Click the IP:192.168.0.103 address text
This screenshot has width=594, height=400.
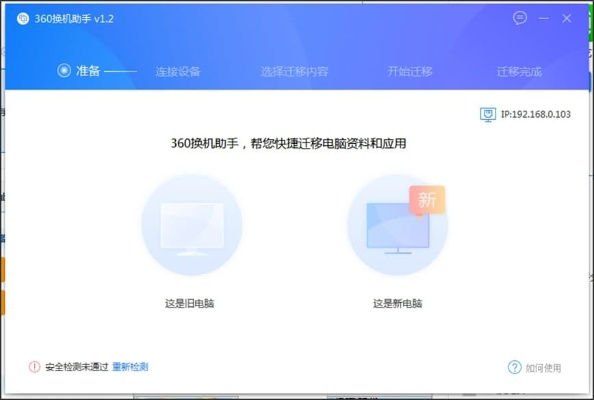coord(536,114)
